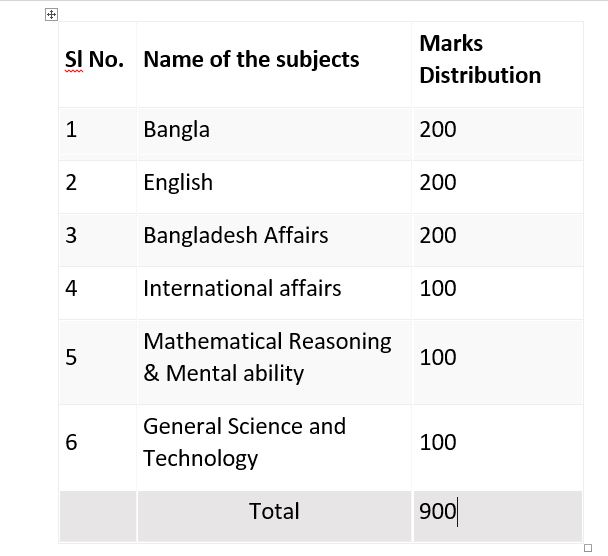Select the "Name of the subjects" header cell
Image resolution: width=608 pixels, height=556 pixels.
point(251,60)
